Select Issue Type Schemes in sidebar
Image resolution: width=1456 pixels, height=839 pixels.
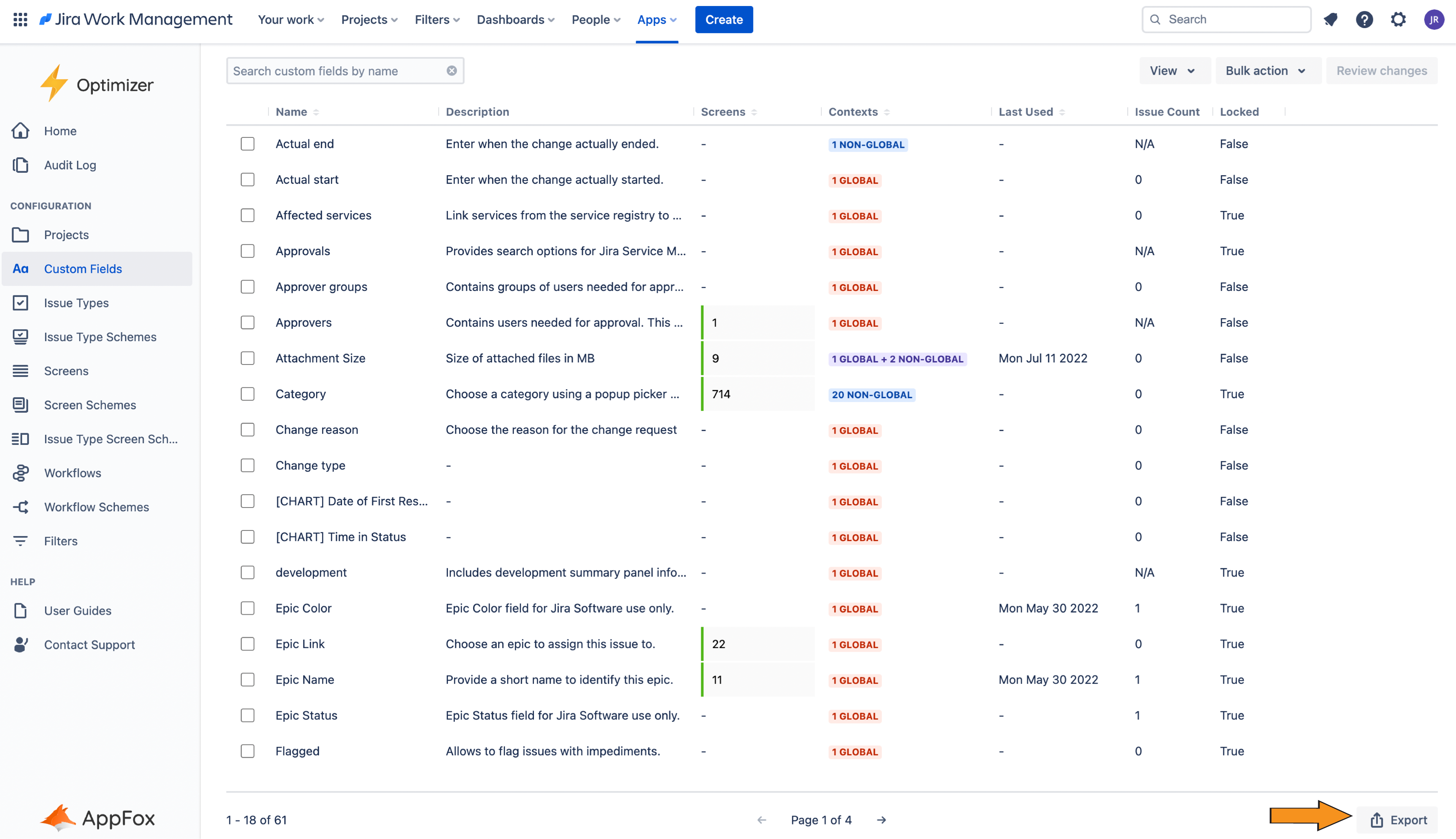click(x=100, y=337)
